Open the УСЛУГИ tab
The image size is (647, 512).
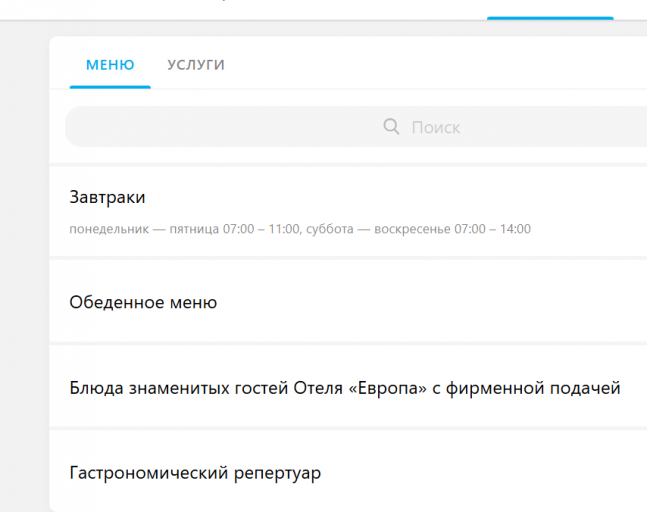point(196,65)
